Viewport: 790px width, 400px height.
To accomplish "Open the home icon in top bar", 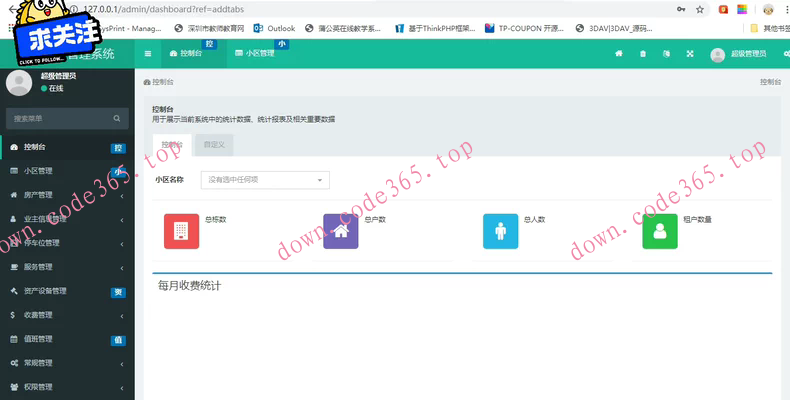I will (x=619, y=53).
